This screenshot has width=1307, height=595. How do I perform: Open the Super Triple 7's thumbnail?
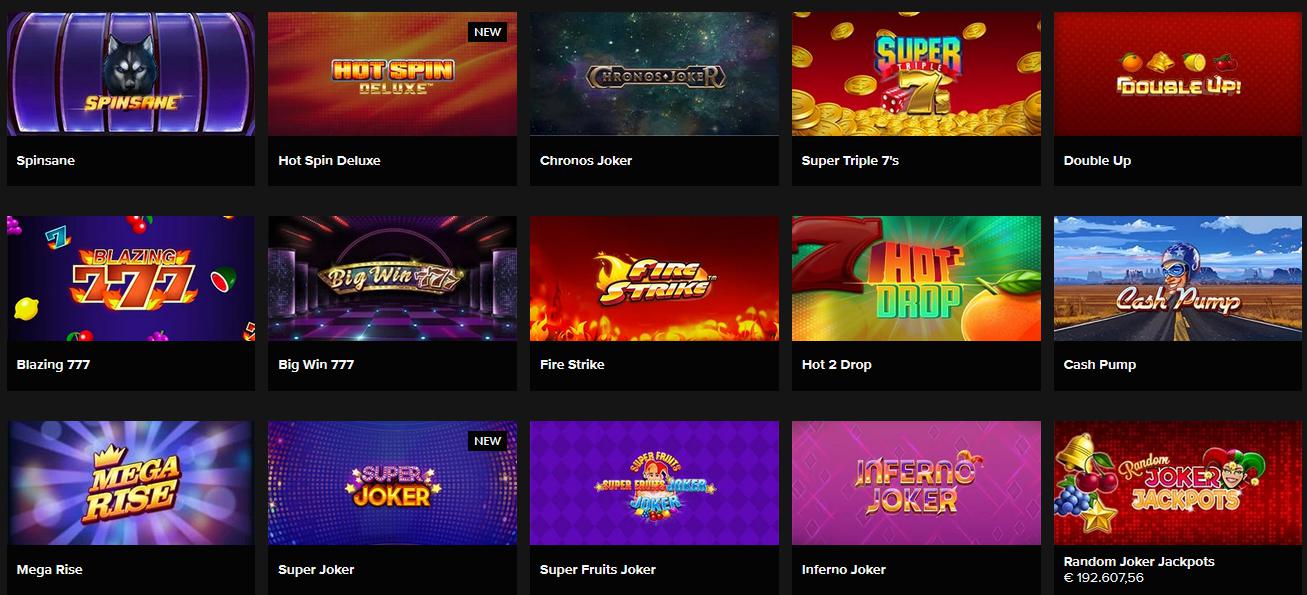[916, 74]
